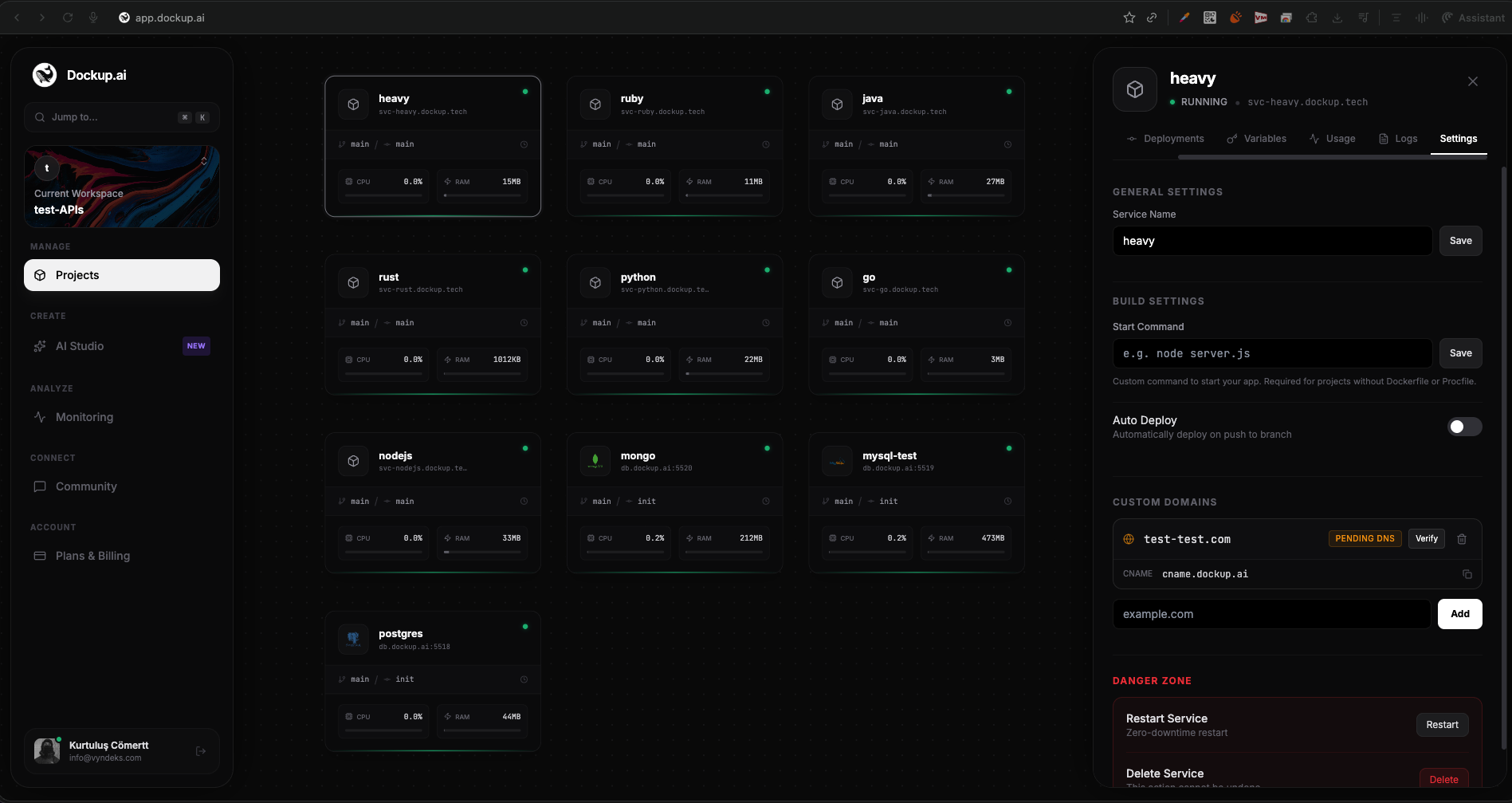1512x803 pixels.
Task: Copy the cname.dockup.ai value using the copy icon
Action: 1467,574
